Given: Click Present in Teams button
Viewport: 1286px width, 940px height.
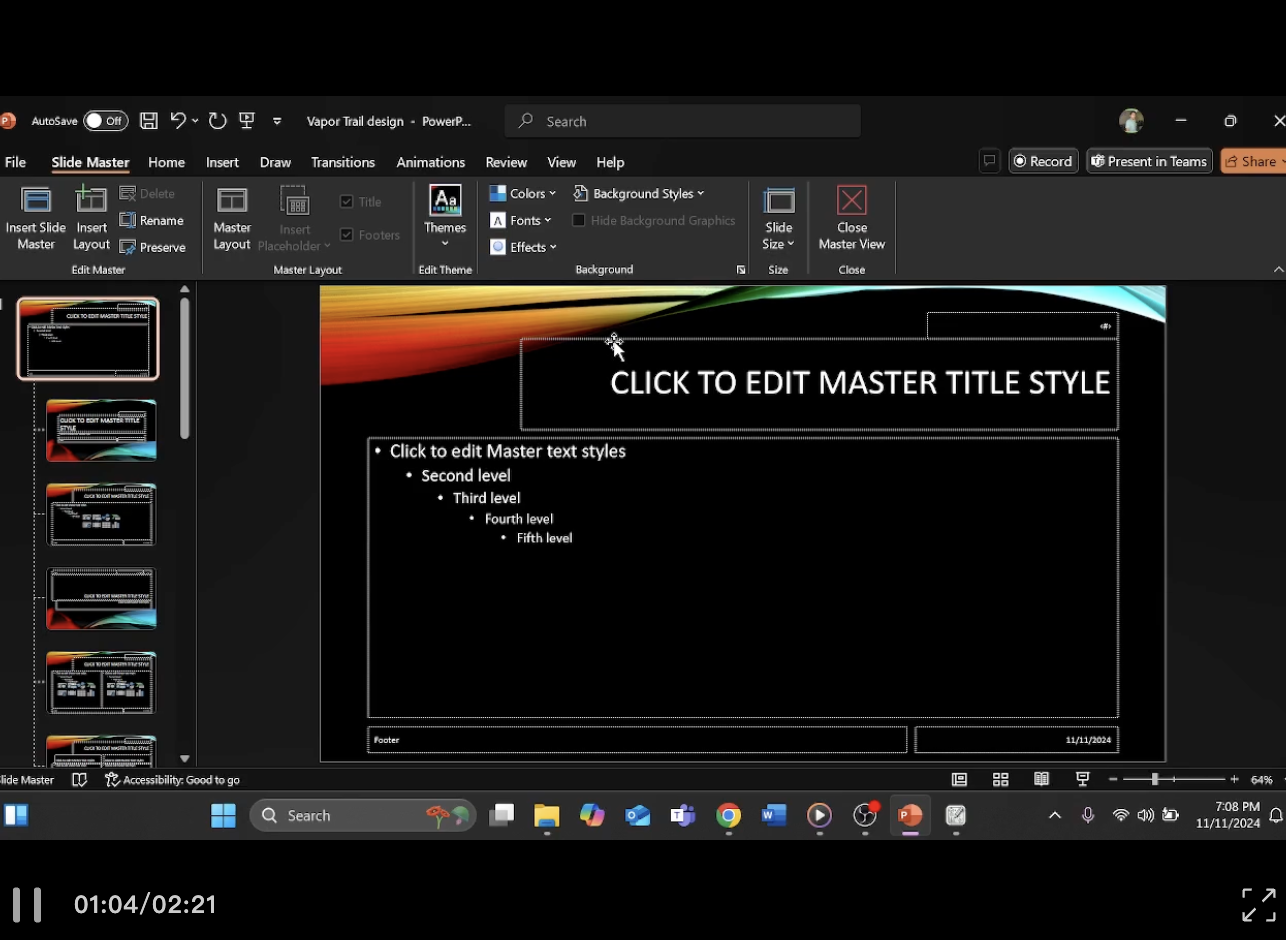Looking at the screenshot, I should (1149, 161).
